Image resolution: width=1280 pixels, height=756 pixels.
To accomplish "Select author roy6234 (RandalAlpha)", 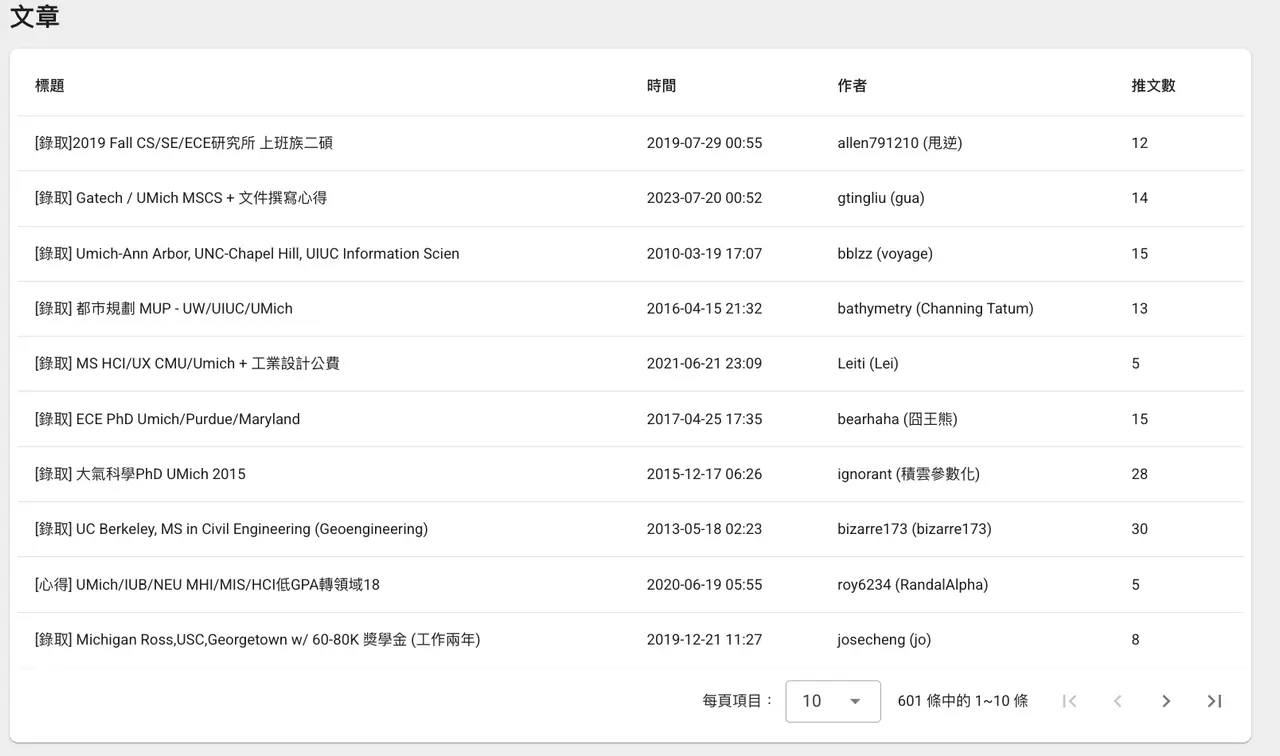I will pyautogui.click(x=913, y=585).
